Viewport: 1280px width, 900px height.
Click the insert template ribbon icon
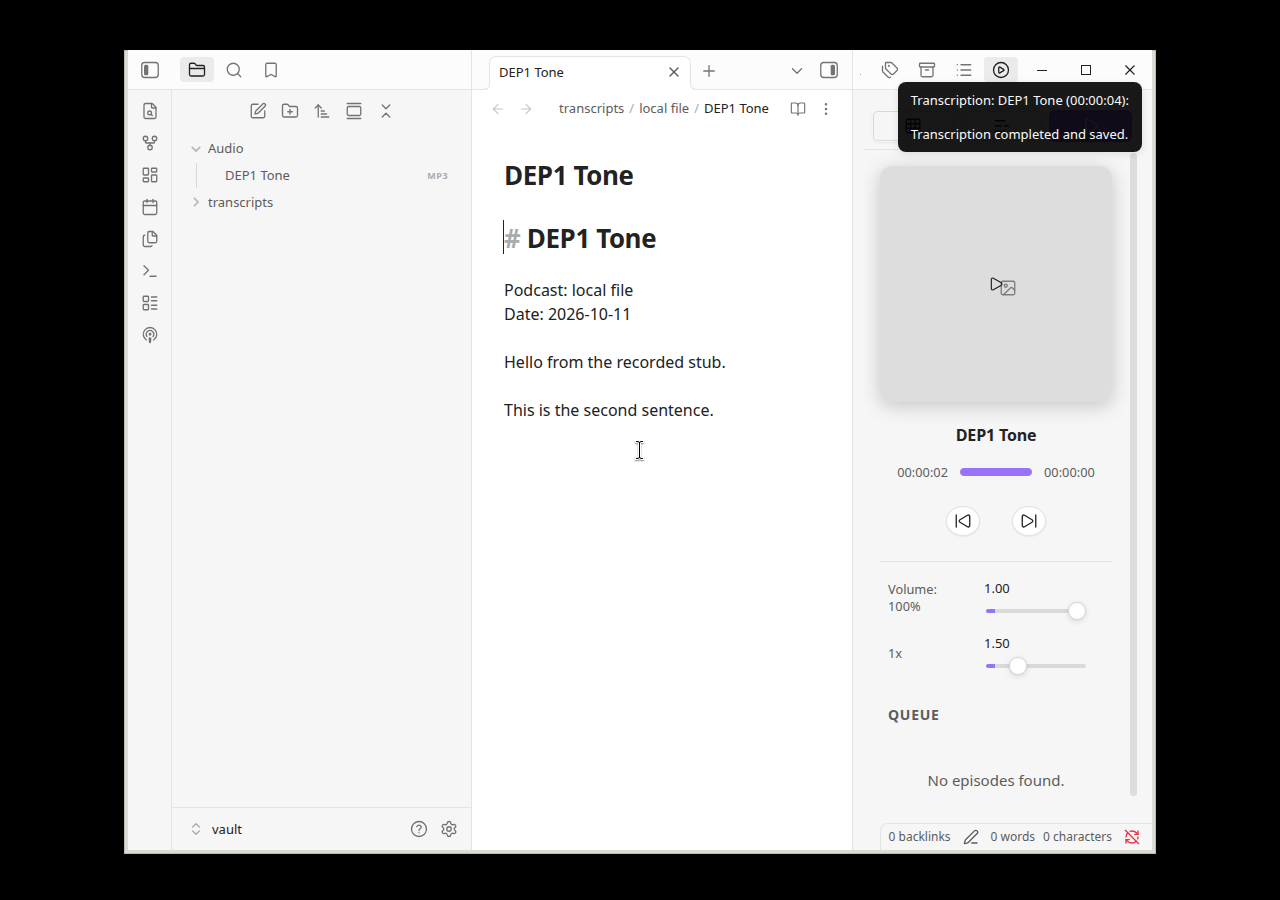(150, 239)
